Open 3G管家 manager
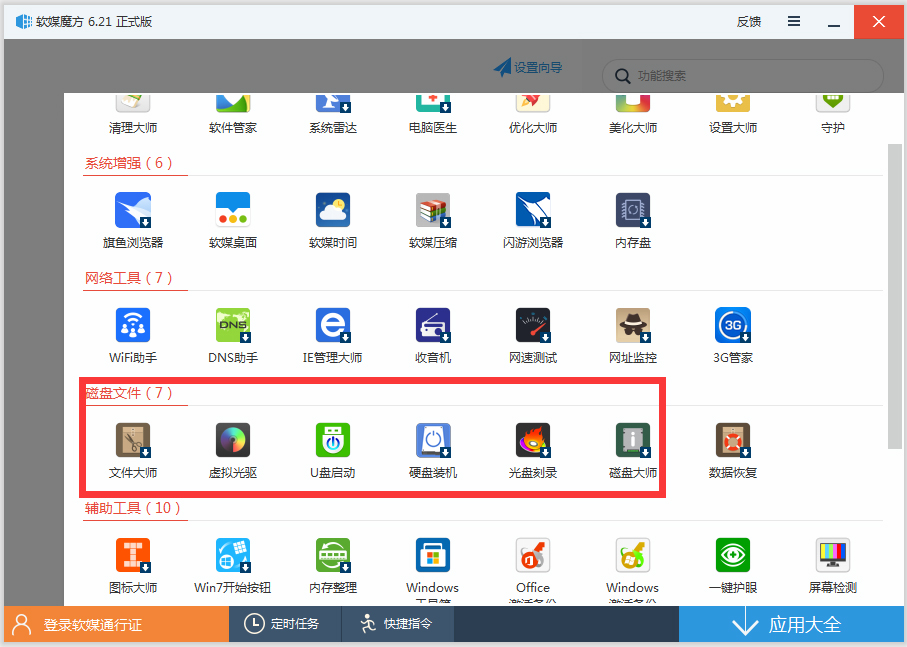 733,336
